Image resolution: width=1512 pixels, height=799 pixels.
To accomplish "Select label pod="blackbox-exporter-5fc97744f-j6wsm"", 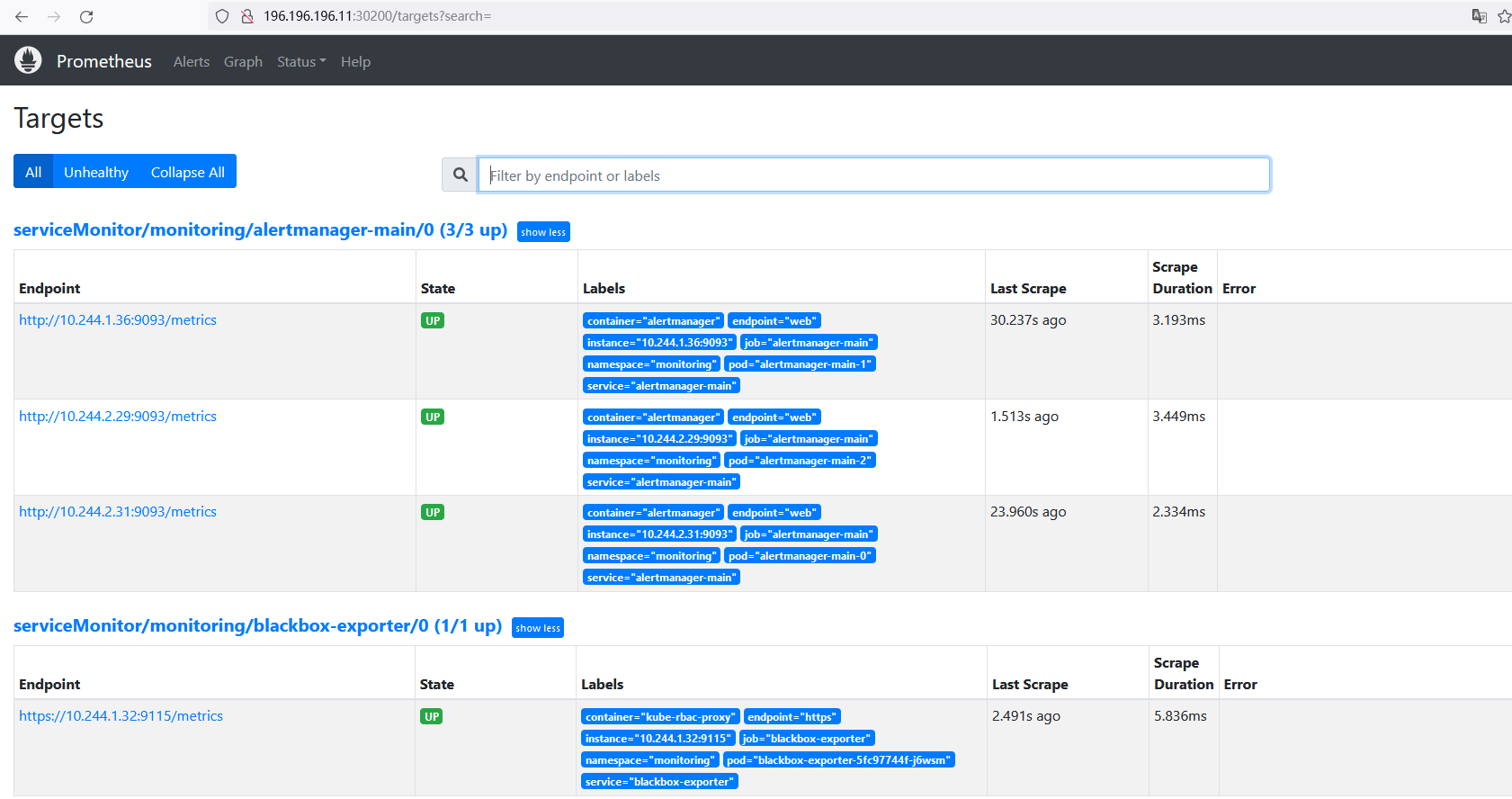I will tap(838, 760).
